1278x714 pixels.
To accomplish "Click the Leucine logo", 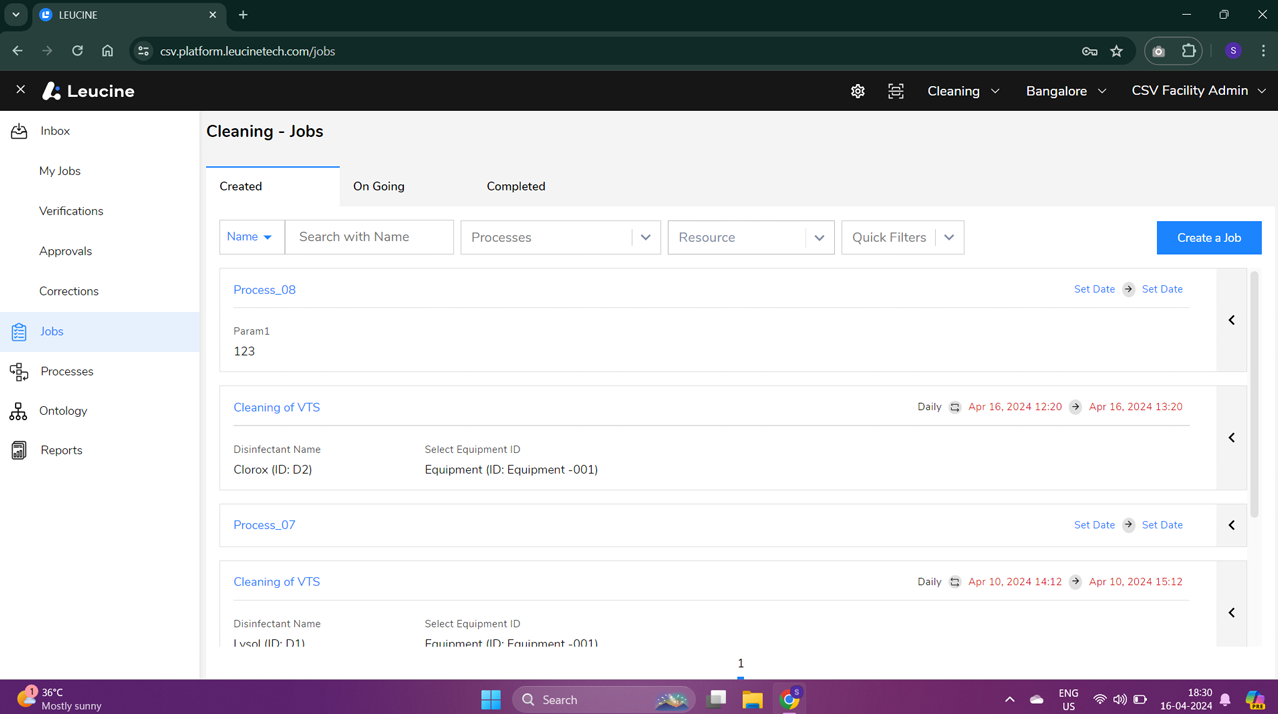I will pyautogui.click(x=88, y=91).
